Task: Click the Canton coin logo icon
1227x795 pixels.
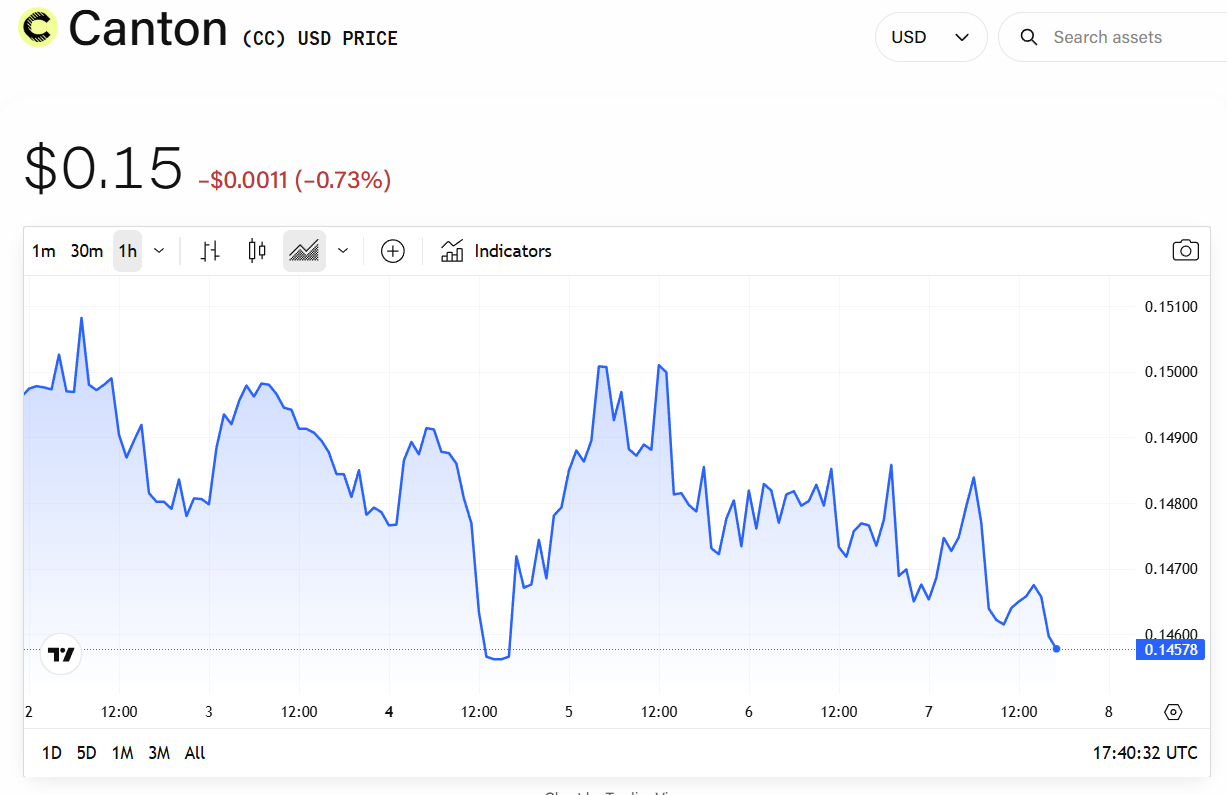Action: coord(38,27)
